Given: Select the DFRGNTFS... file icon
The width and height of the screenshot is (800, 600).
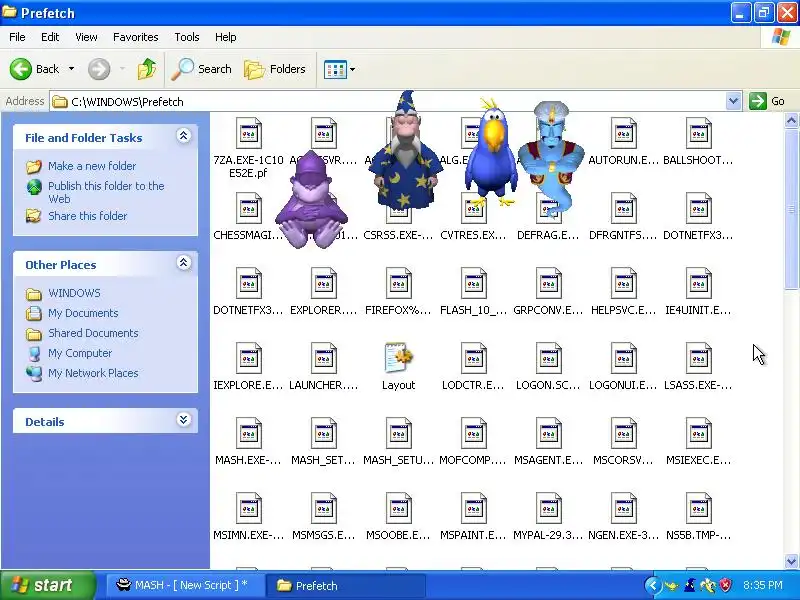Looking at the screenshot, I should tap(623, 209).
